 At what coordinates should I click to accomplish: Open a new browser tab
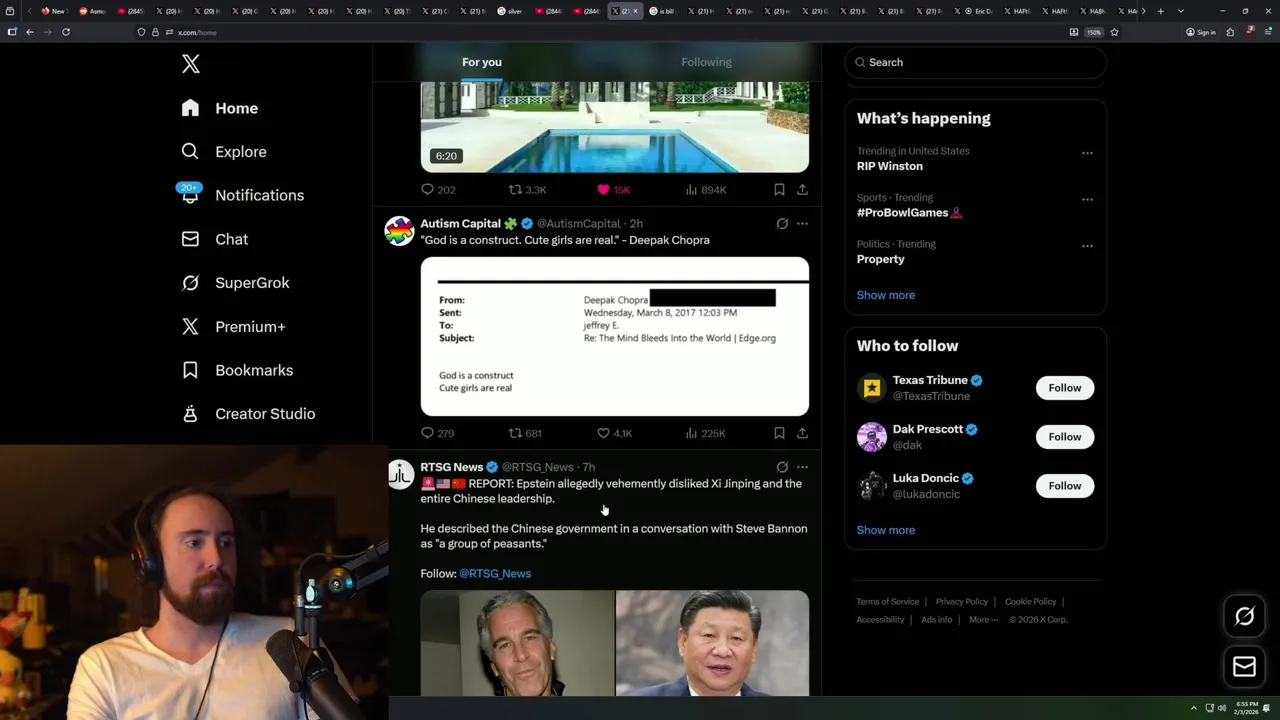click(1160, 11)
